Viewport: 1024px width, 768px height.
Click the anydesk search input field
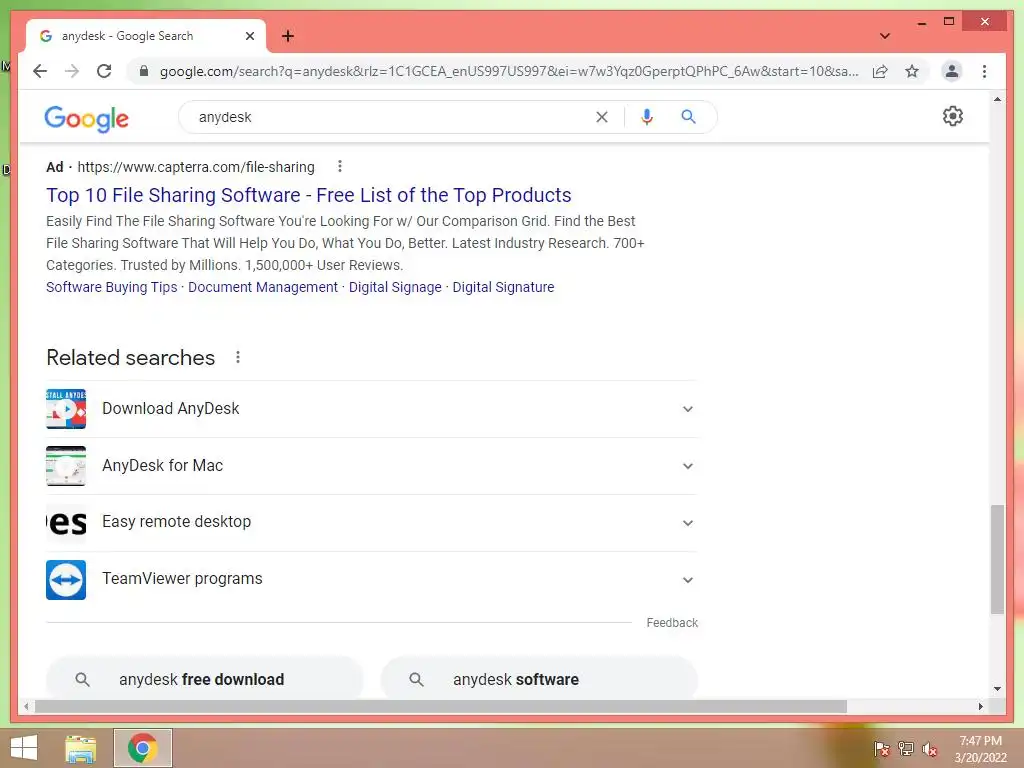392,117
